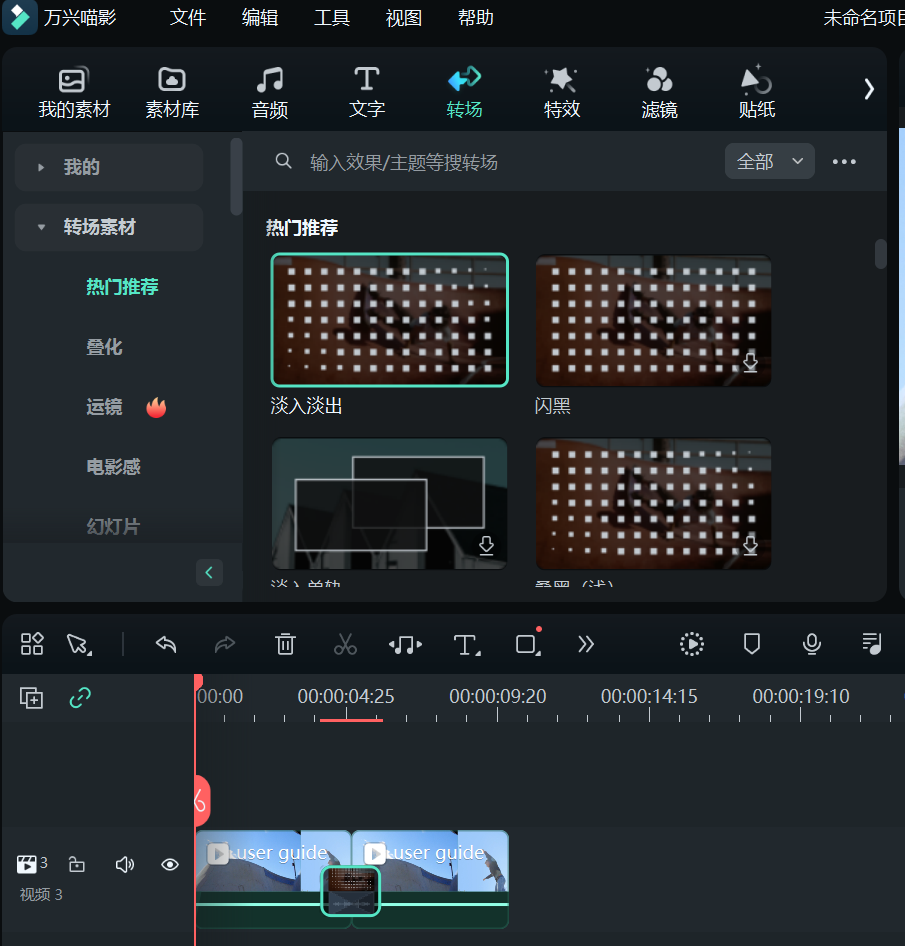The height and width of the screenshot is (946, 905).
Task: Switch to the 滤镜 tab
Action: point(659,90)
